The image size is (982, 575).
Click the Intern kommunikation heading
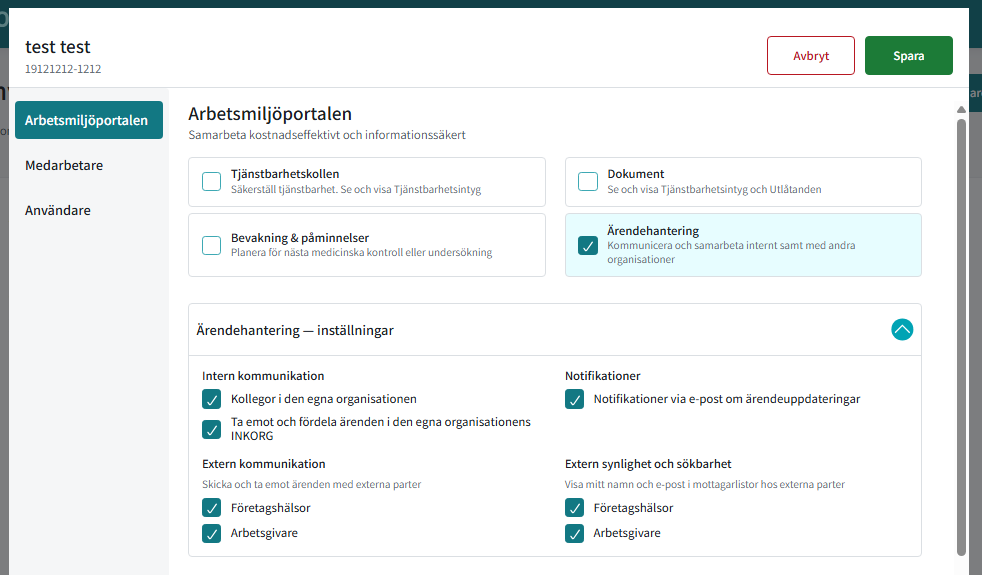pos(263,376)
